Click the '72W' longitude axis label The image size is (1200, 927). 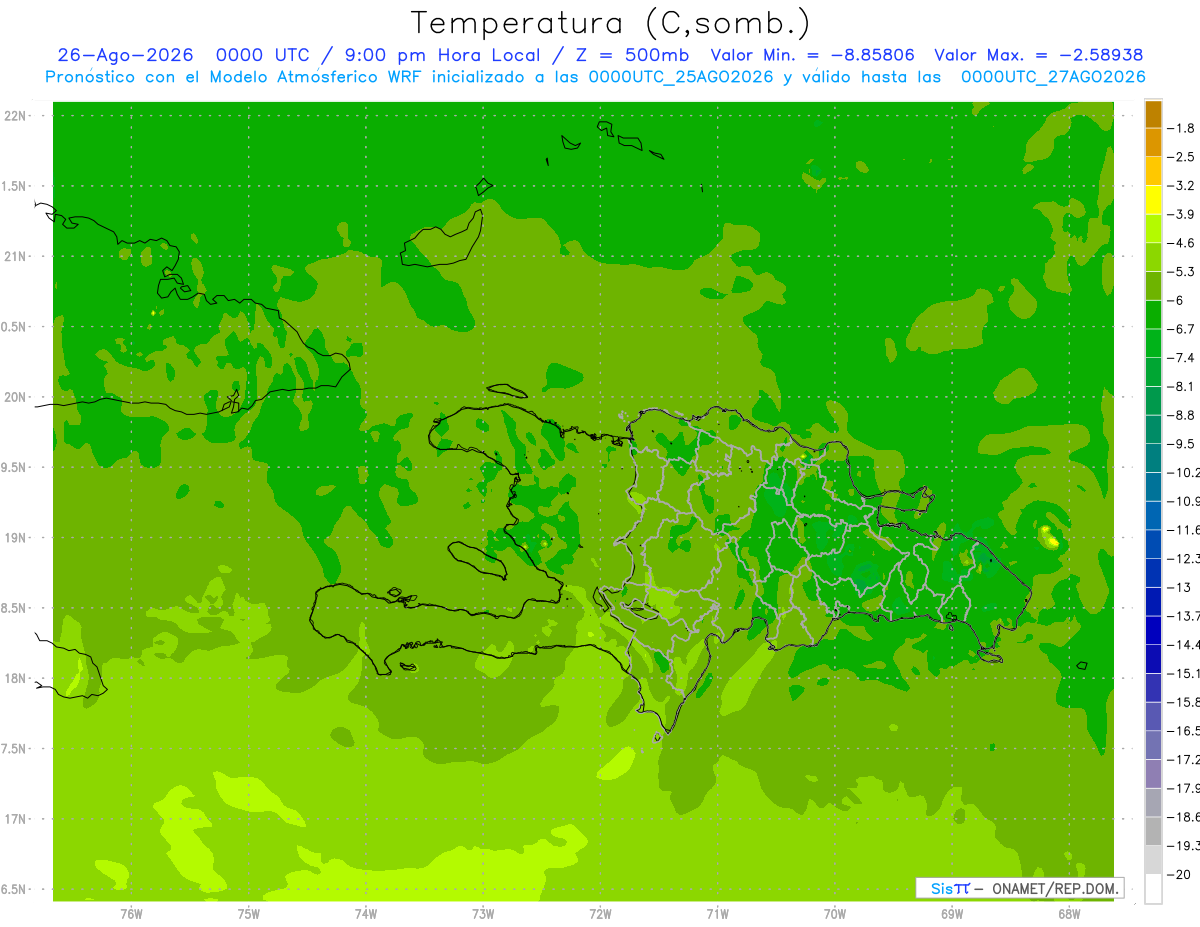600,913
